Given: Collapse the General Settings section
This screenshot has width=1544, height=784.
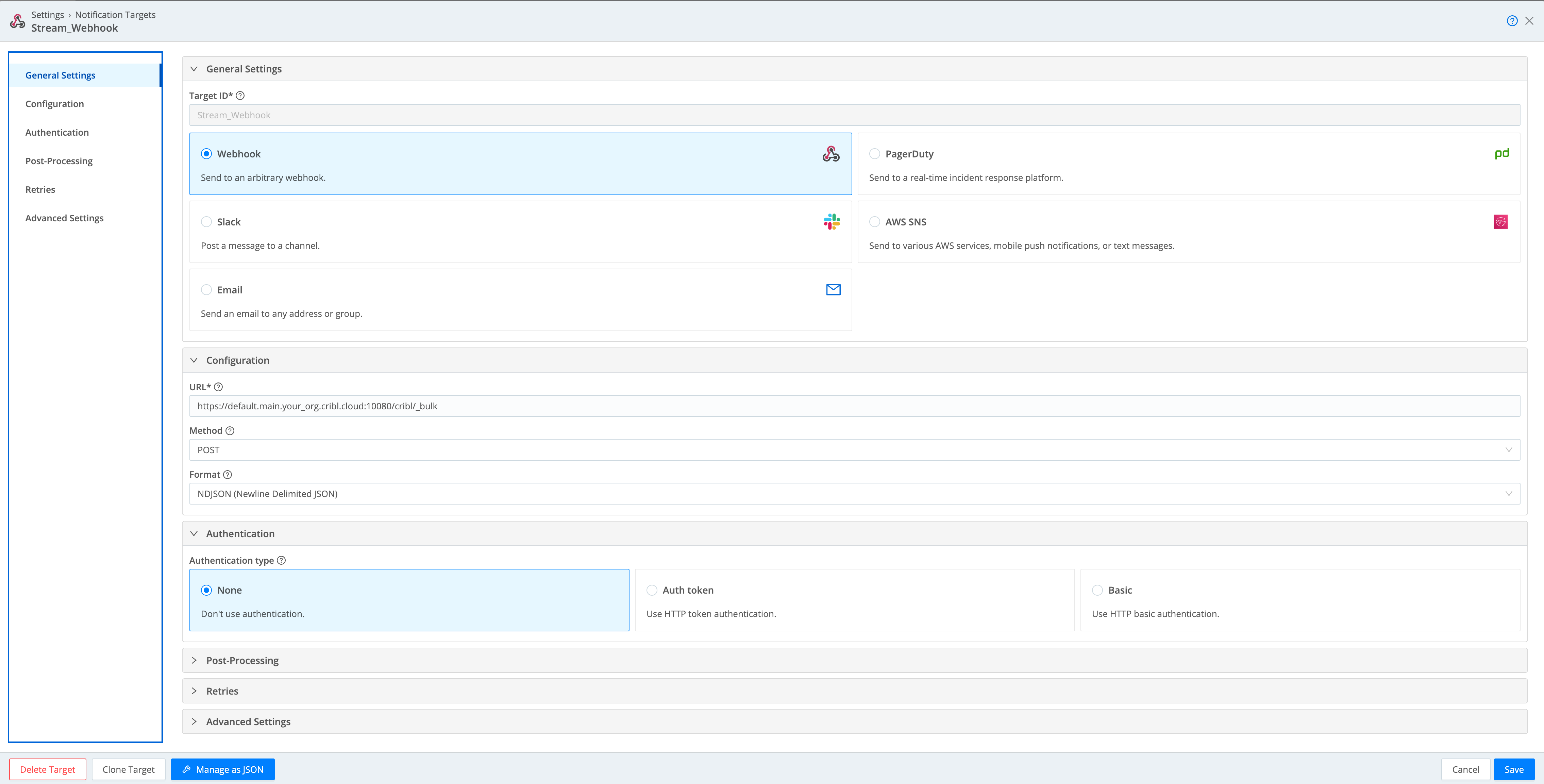Looking at the screenshot, I should (x=194, y=68).
